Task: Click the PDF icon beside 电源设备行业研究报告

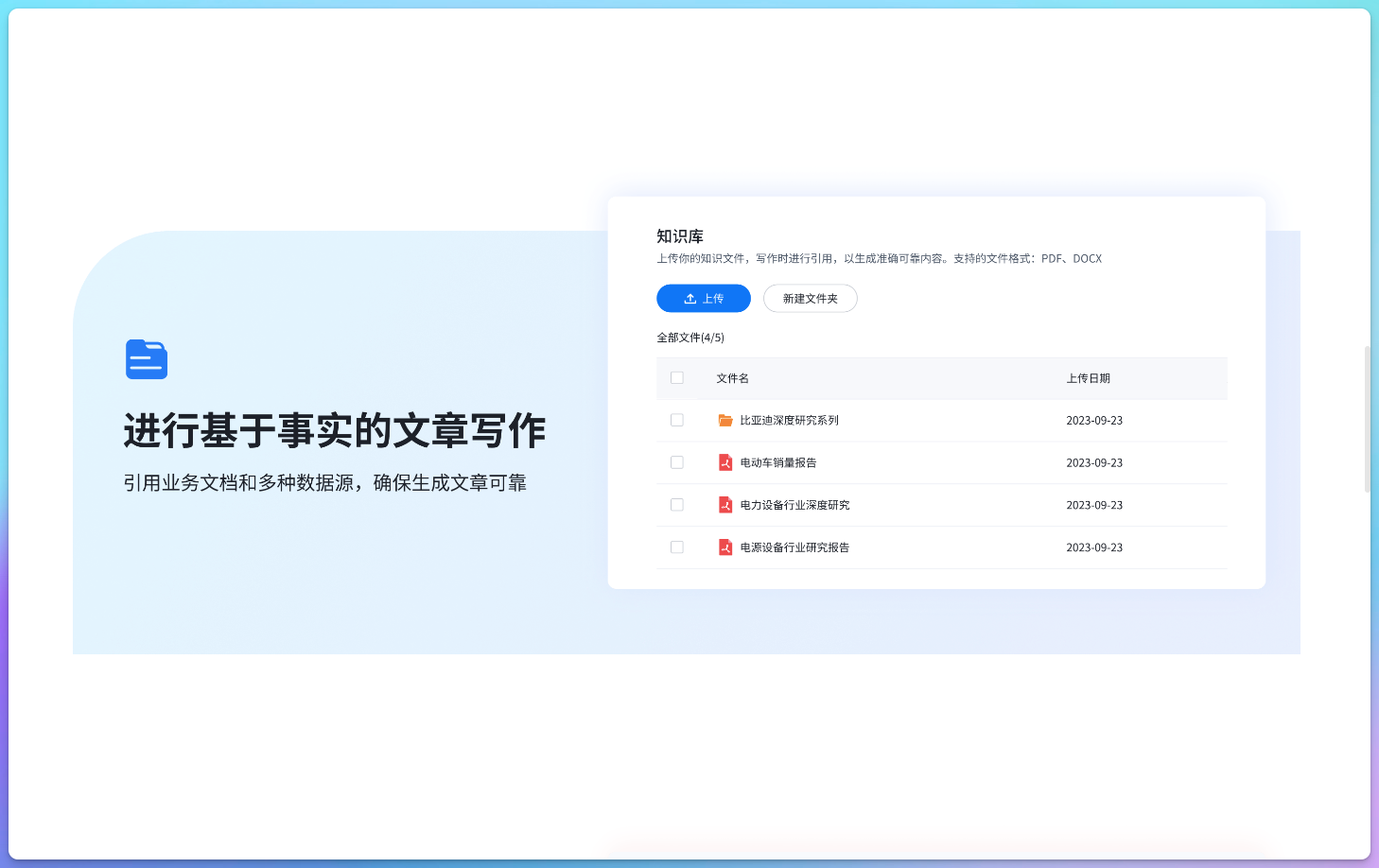Action: 725,547
